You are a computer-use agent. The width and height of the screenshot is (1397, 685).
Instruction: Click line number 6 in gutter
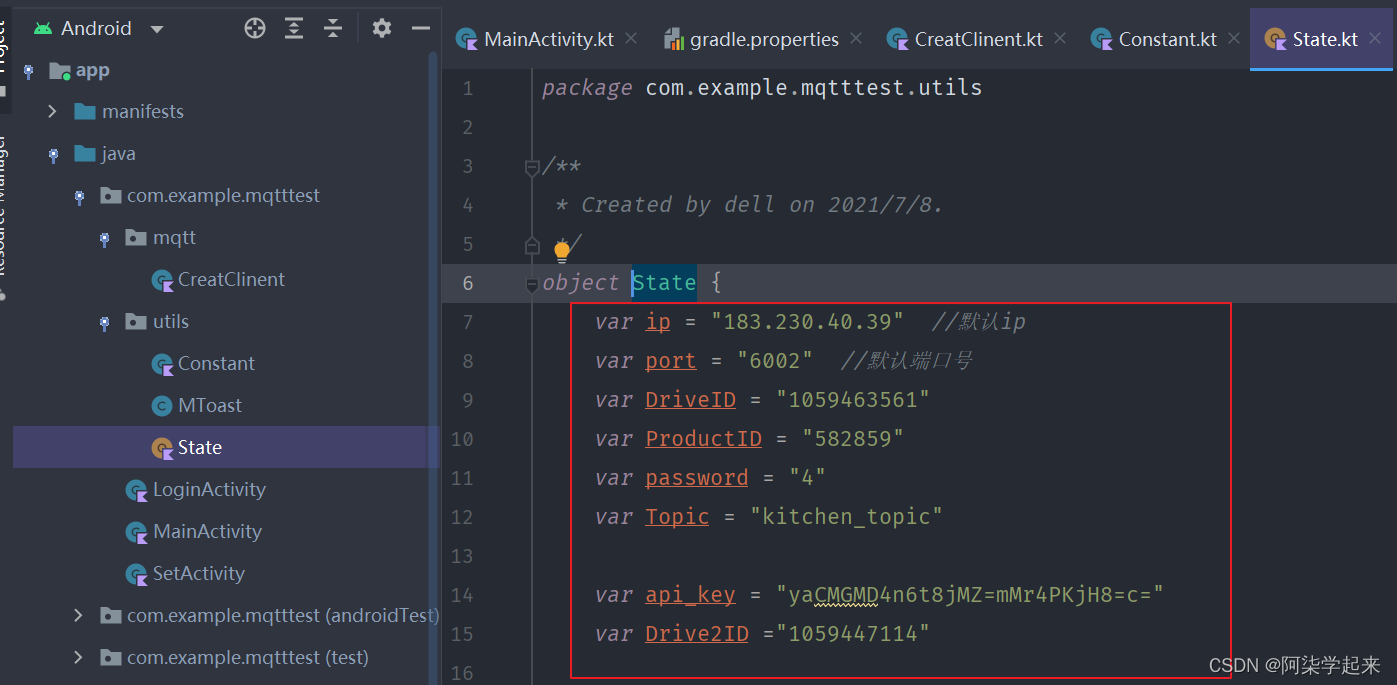[468, 283]
